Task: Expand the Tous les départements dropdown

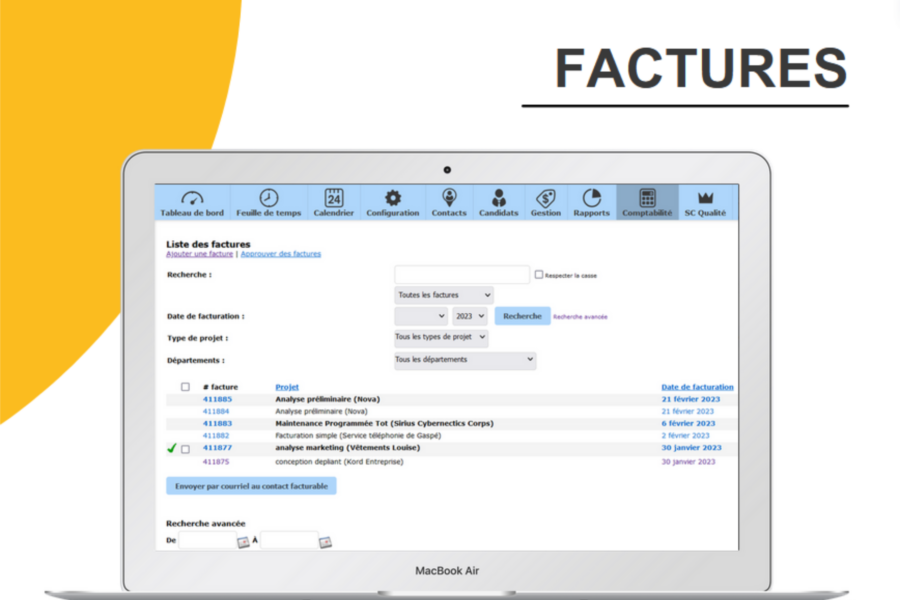Action: click(464, 360)
